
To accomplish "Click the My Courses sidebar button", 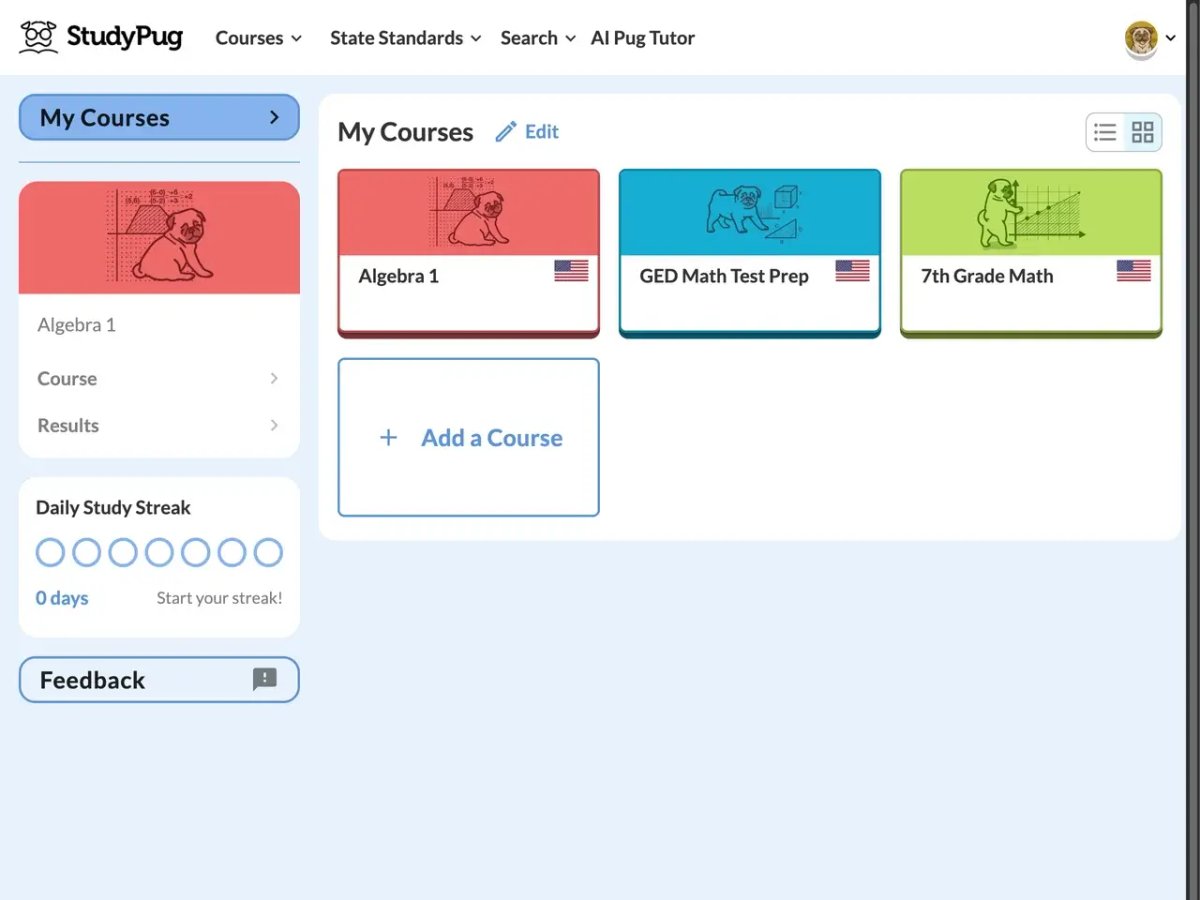I will 159,117.
